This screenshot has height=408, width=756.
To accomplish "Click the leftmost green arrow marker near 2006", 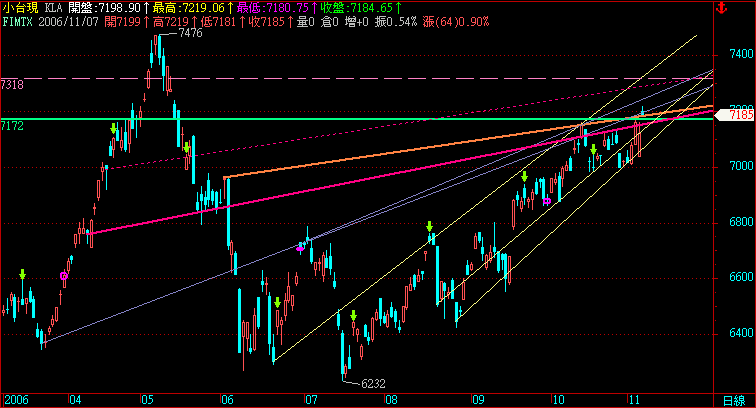I will pyautogui.click(x=22, y=273).
